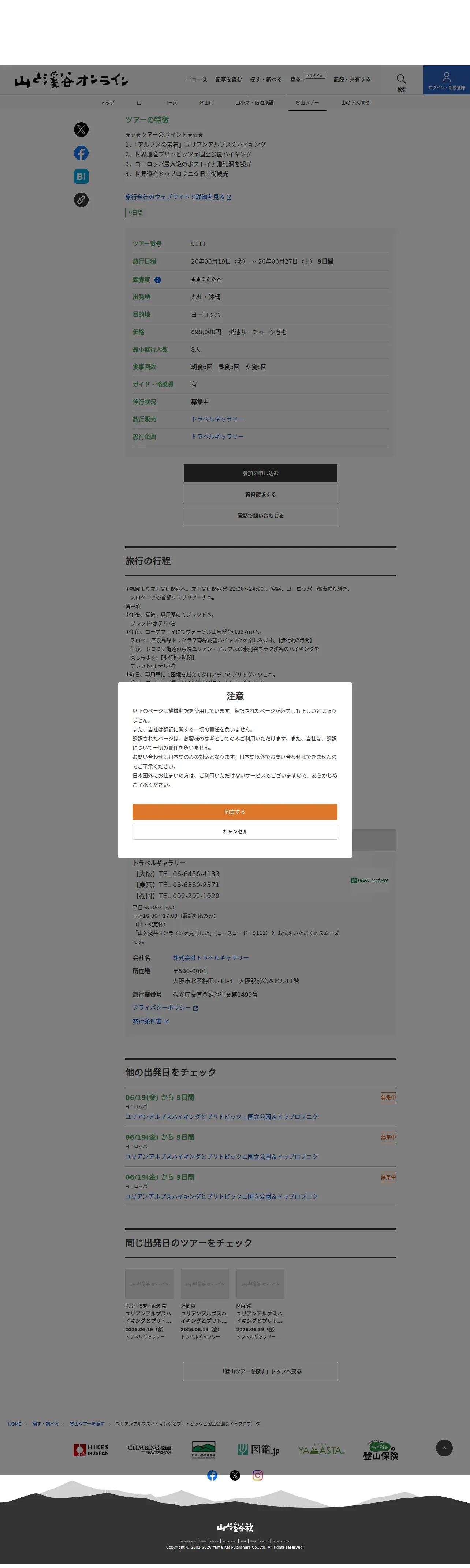Click the orange 同意する button
This screenshot has height=1568, width=470.
(x=235, y=811)
